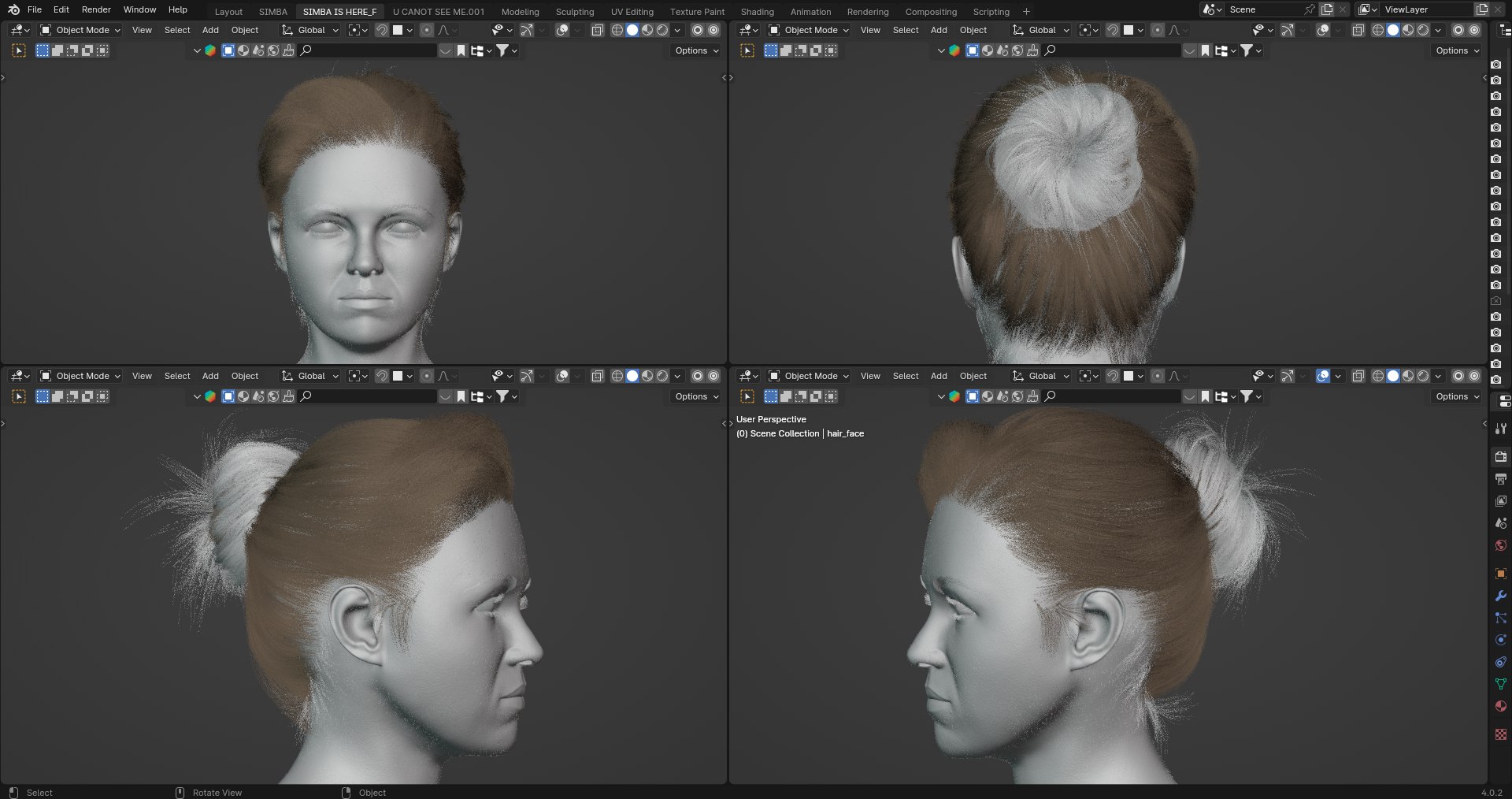Switch to the Sculpting workspace tab
Viewport: 1512px width, 799px height.
(x=575, y=12)
